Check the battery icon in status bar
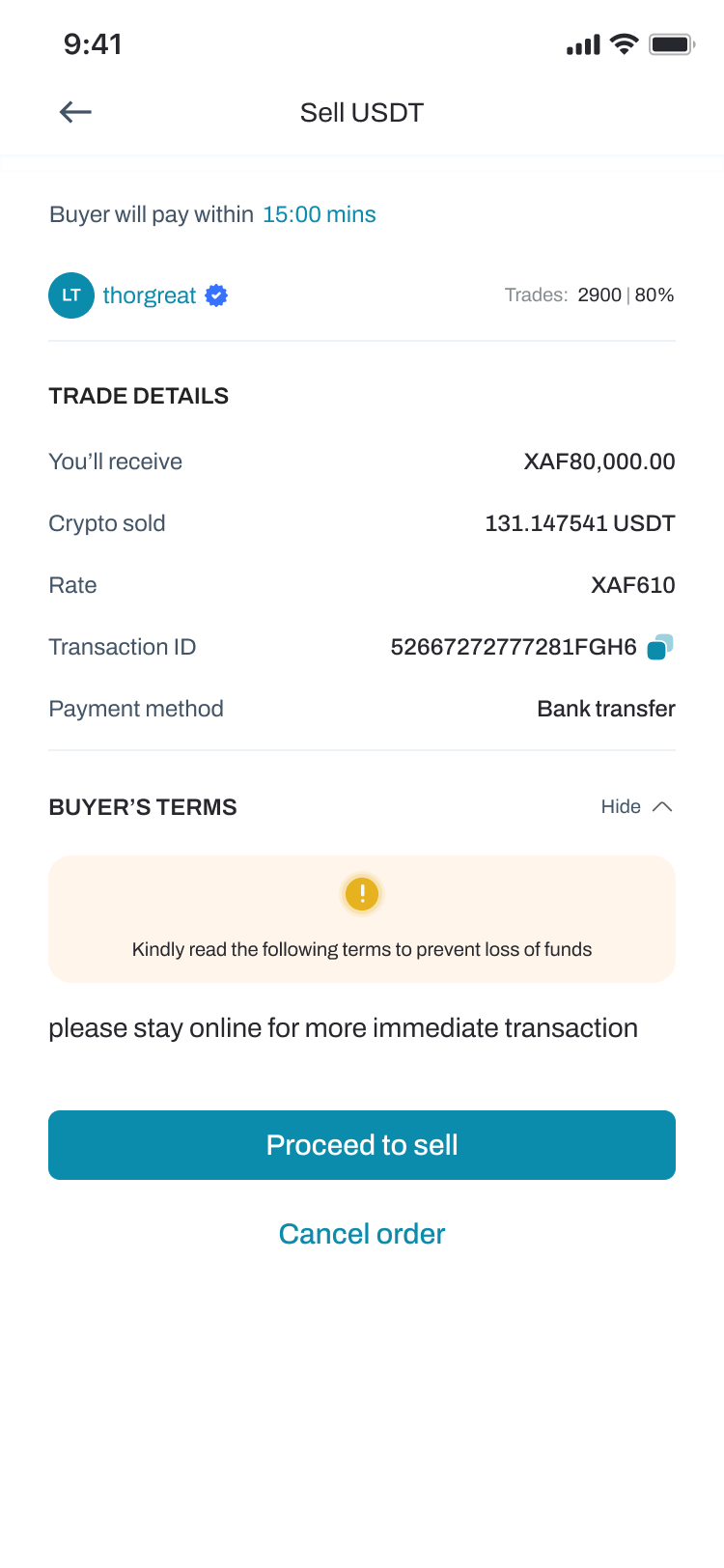Image resolution: width=724 pixels, height=1568 pixels. click(672, 44)
